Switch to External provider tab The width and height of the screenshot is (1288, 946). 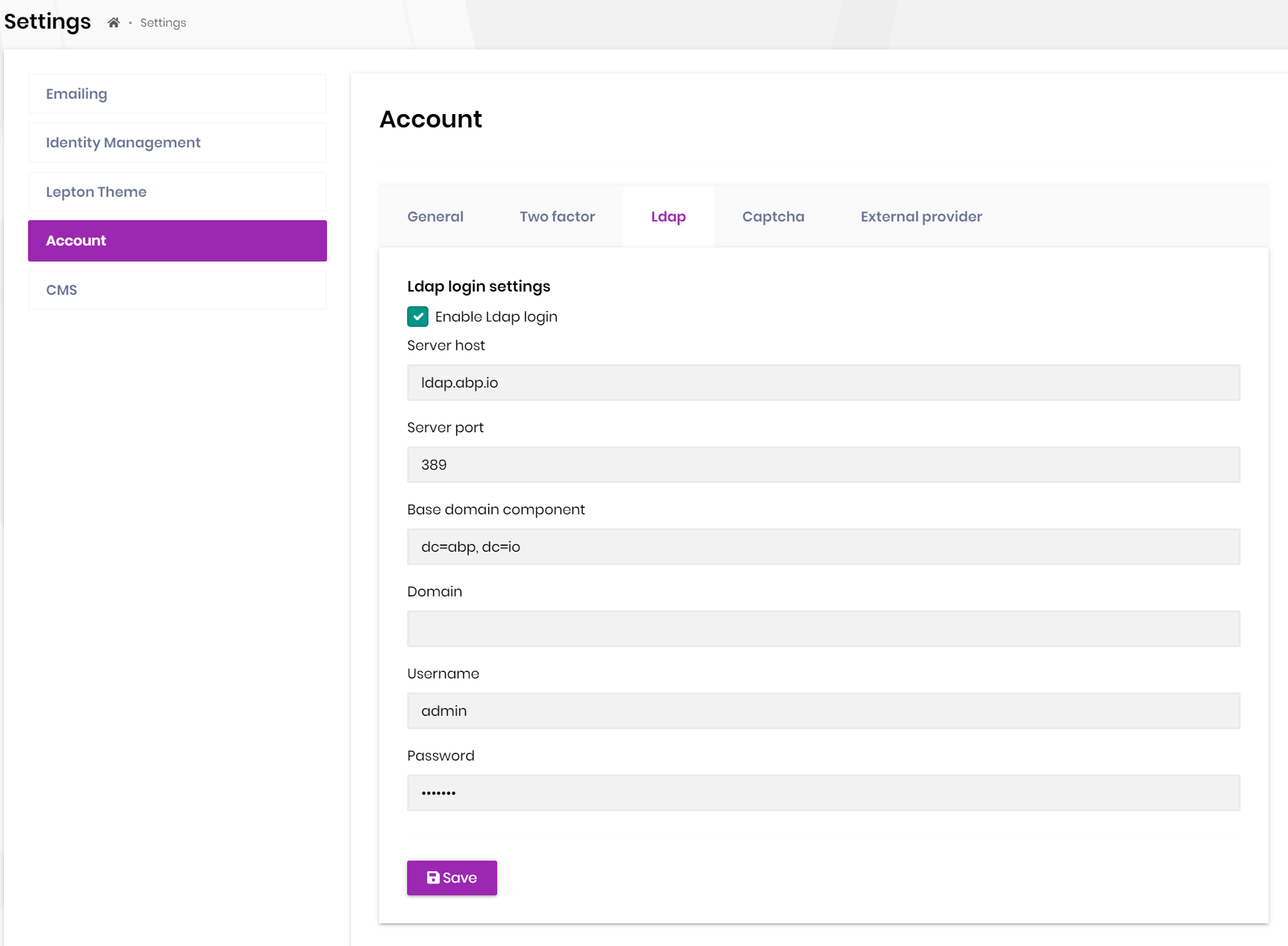921,217
